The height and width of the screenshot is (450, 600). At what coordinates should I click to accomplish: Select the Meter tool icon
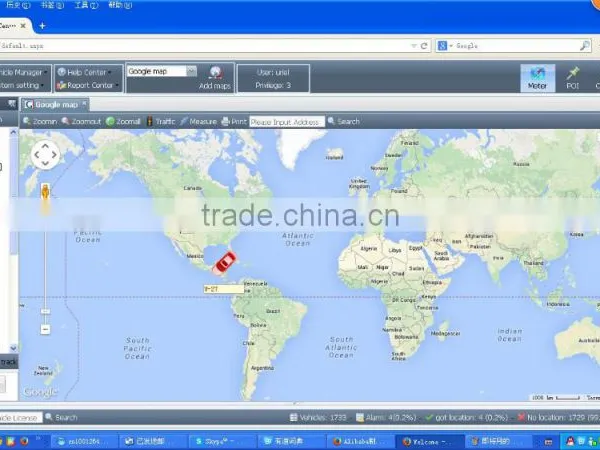point(538,78)
